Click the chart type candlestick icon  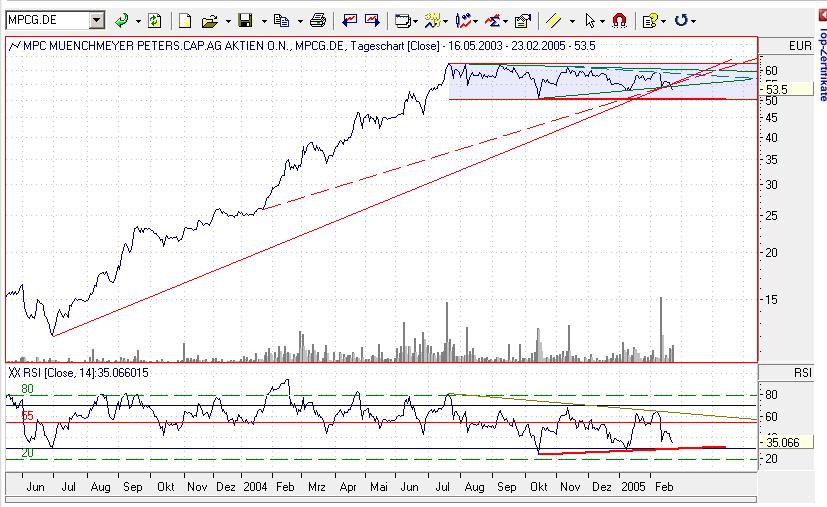463,21
